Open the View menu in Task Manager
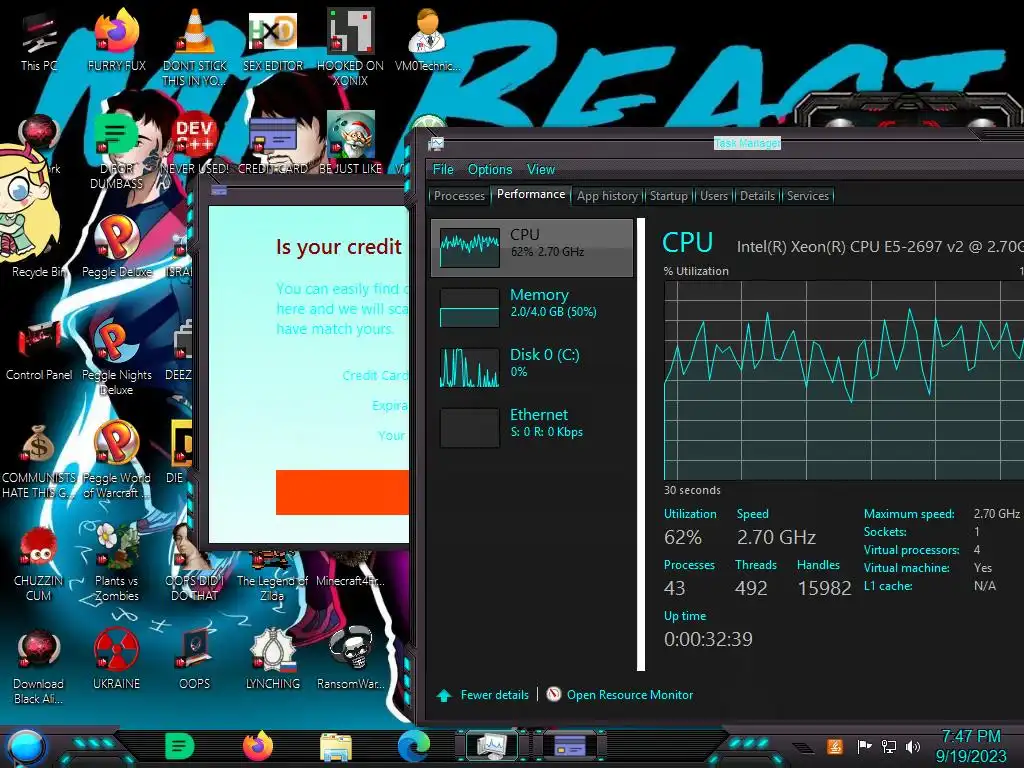 (x=541, y=169)
